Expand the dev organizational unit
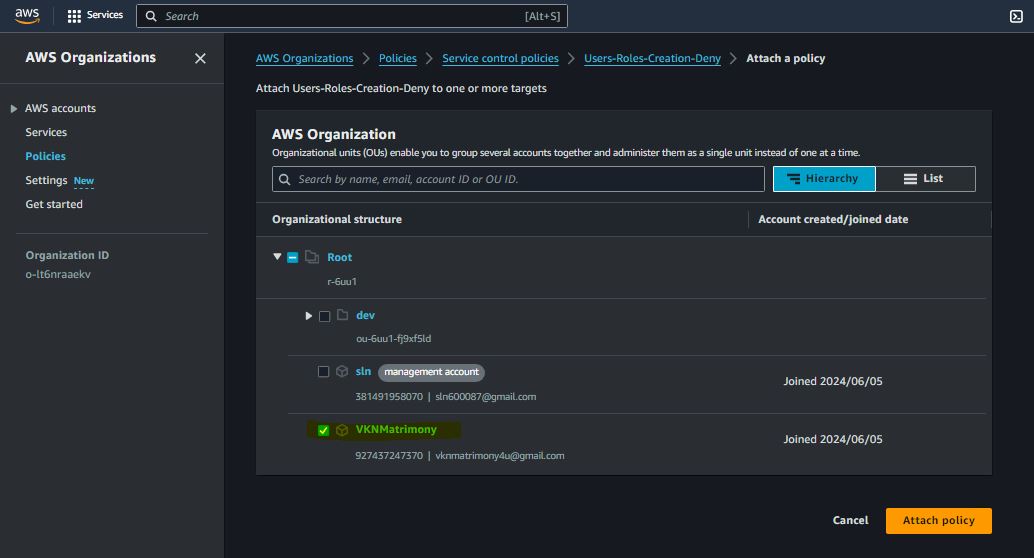1034x558 pixels. (309, 316)
